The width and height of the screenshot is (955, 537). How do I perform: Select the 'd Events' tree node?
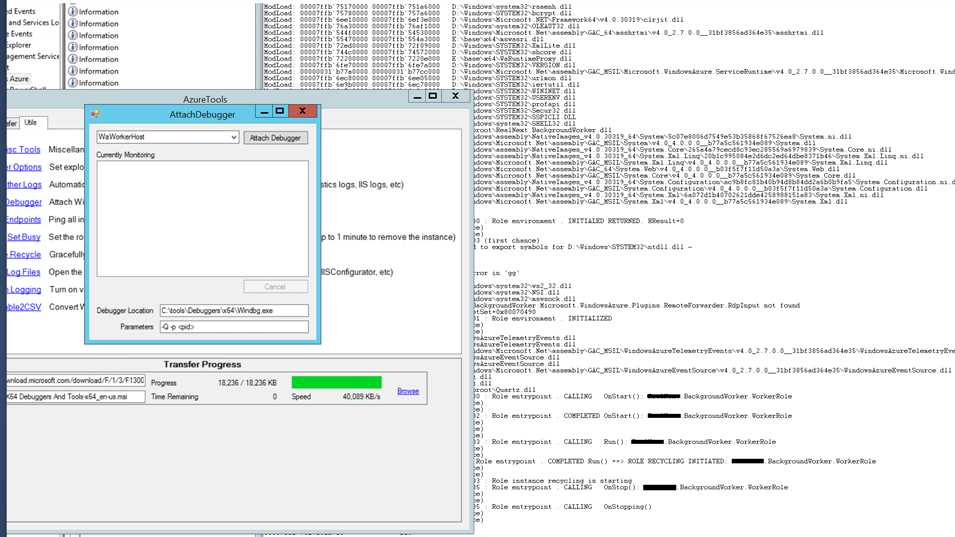click(21, 12)
